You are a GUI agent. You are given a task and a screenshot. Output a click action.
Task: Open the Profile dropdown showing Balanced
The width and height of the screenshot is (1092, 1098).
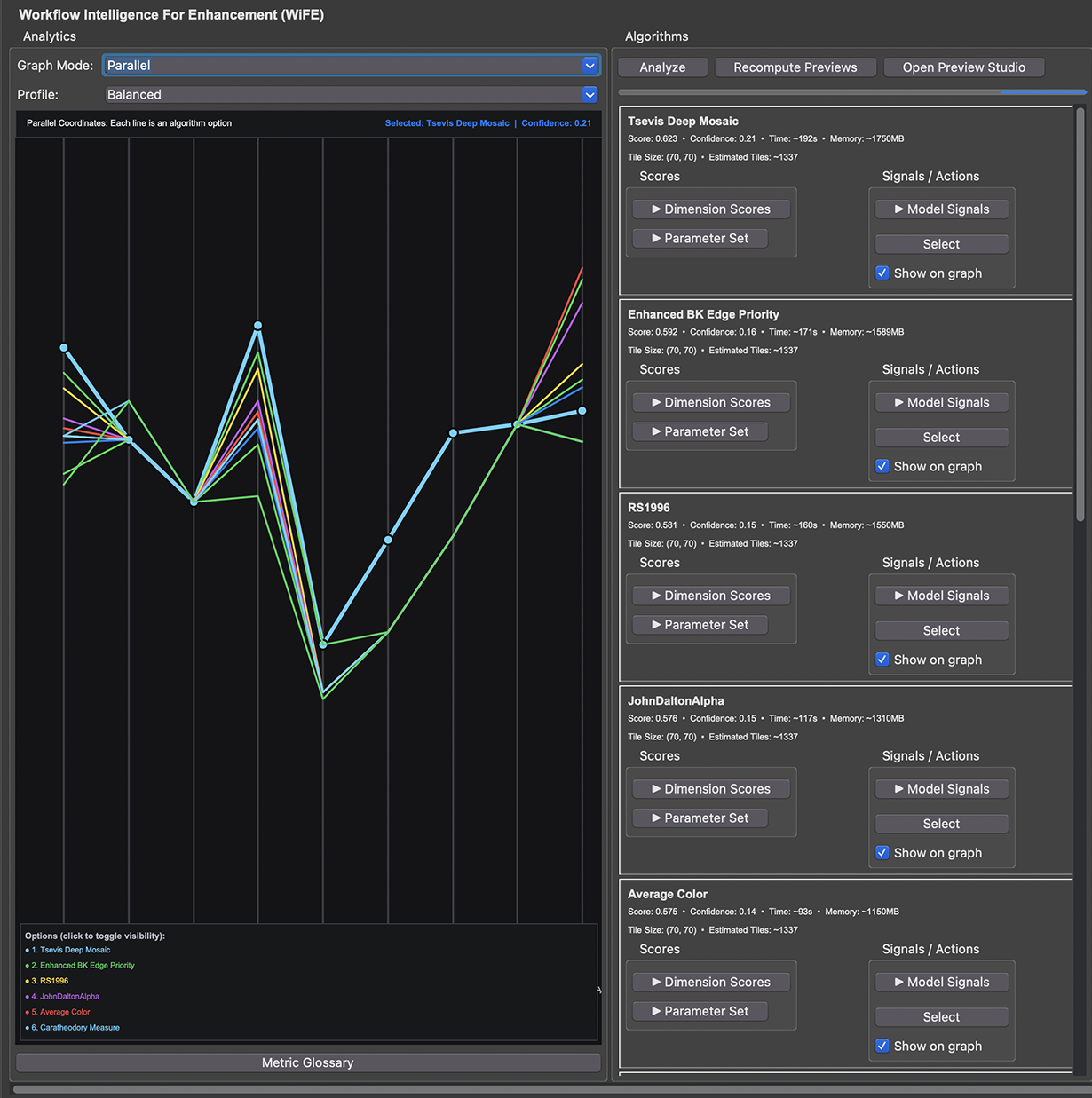tap(352, 94)
